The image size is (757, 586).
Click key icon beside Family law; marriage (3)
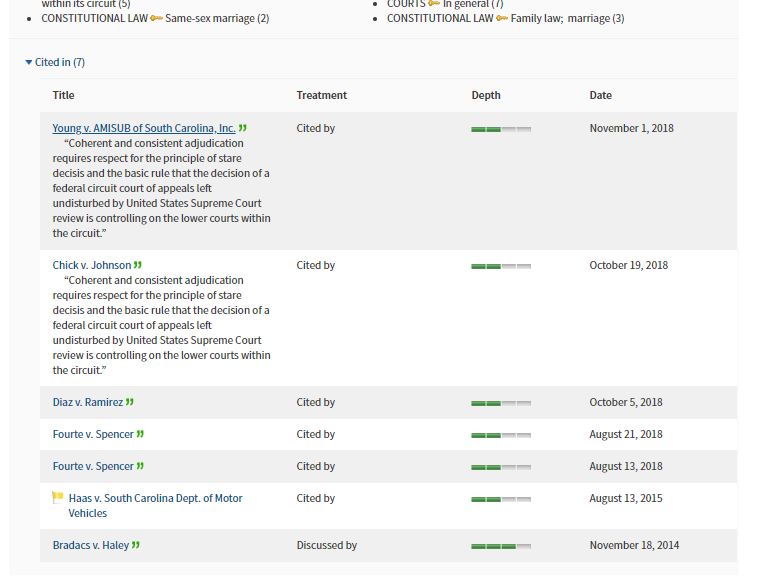point(502,18)
